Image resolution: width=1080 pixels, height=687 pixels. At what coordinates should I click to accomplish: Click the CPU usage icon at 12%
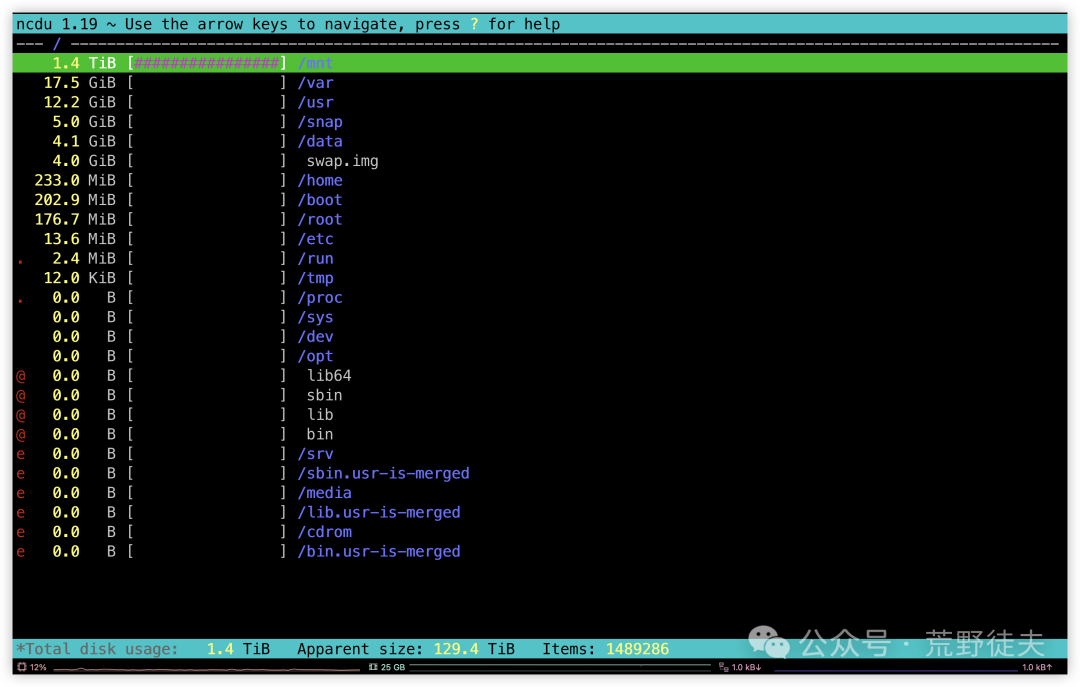(22, 667)
